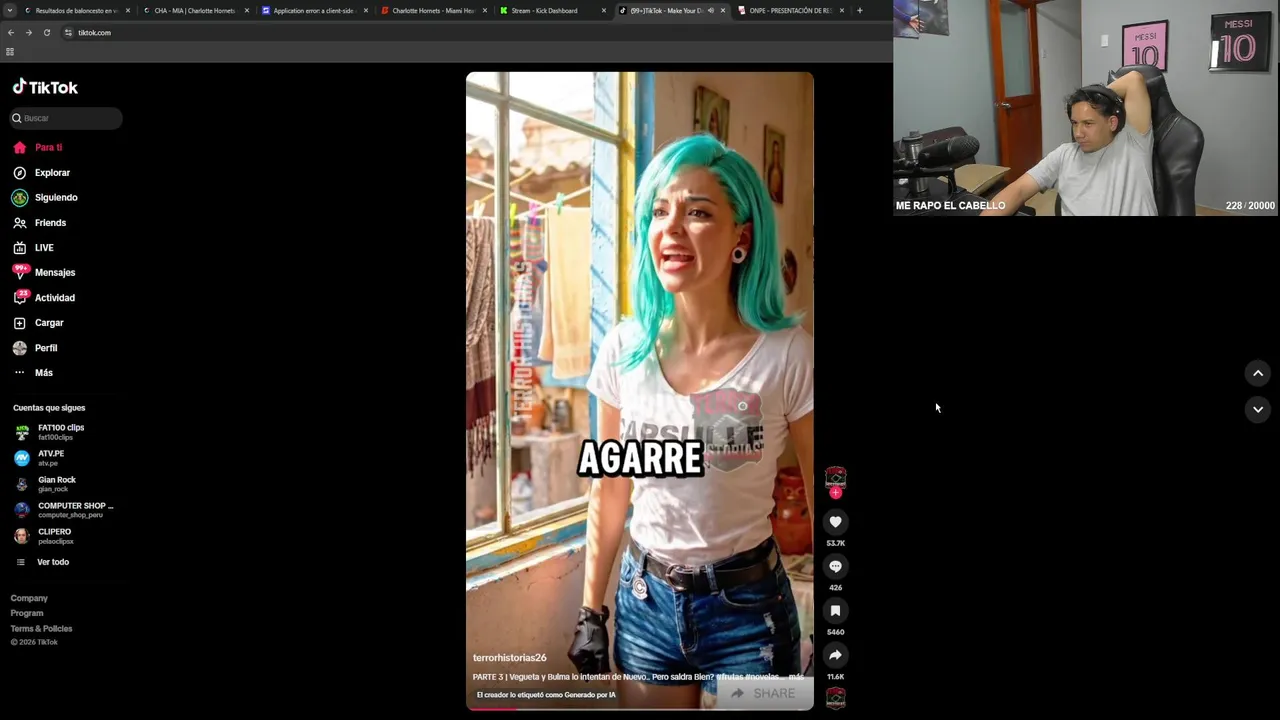The image size is (1280, 720).
Task: Open the video comments
Action: [835, 566]
